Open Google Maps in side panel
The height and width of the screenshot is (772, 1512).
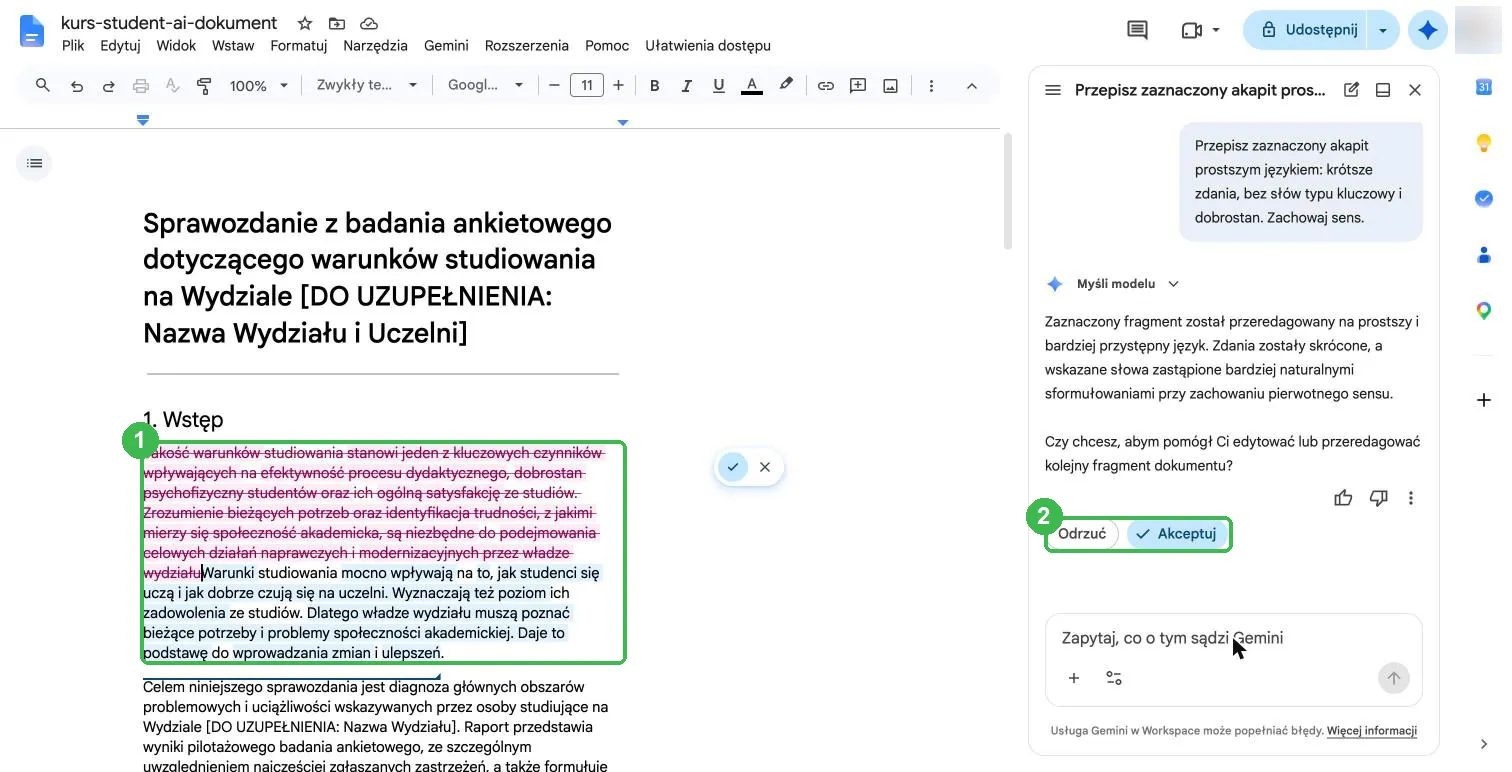[1484, 311]
